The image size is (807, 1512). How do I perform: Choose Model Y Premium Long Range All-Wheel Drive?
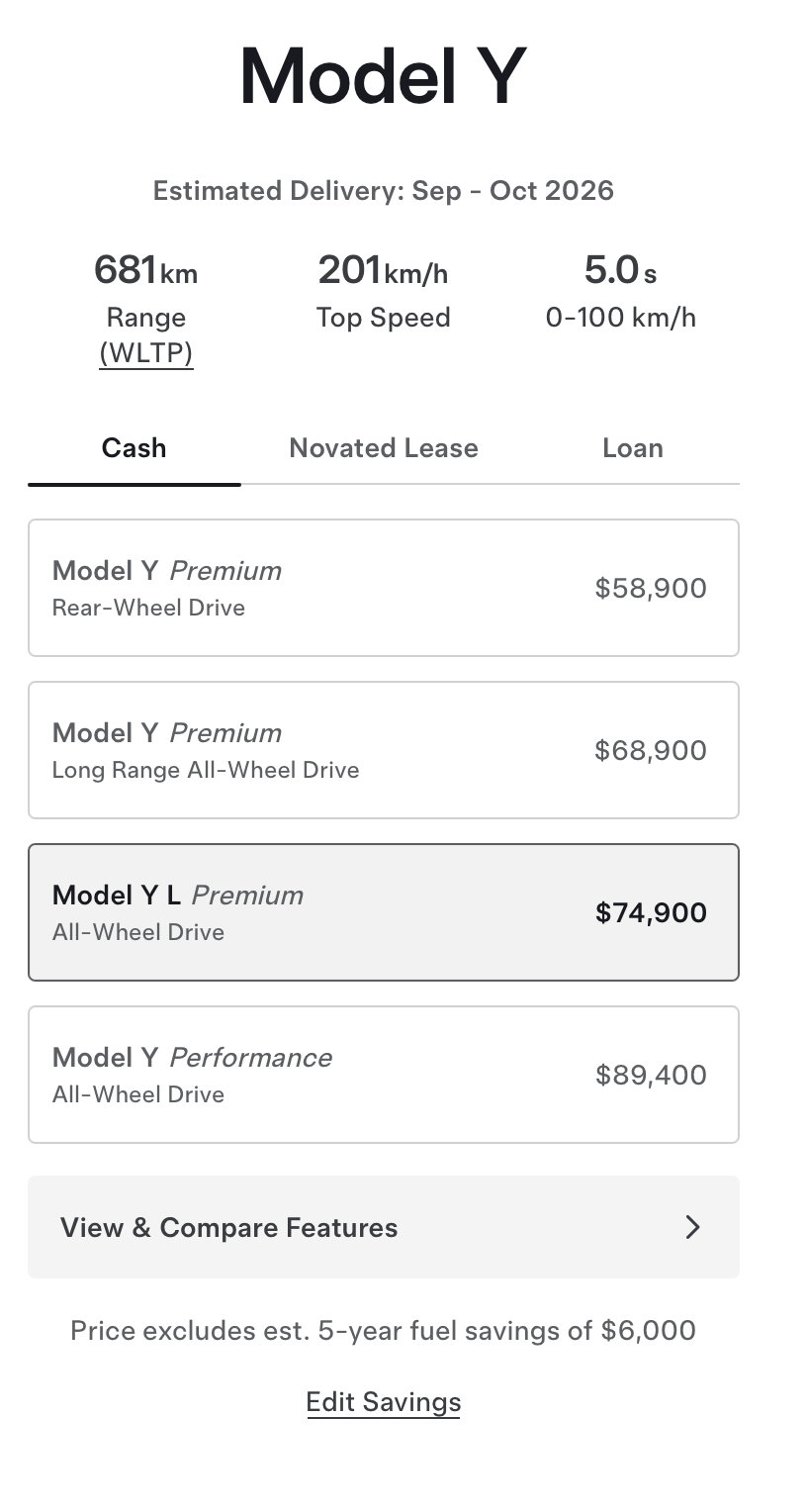click(384, 750)
